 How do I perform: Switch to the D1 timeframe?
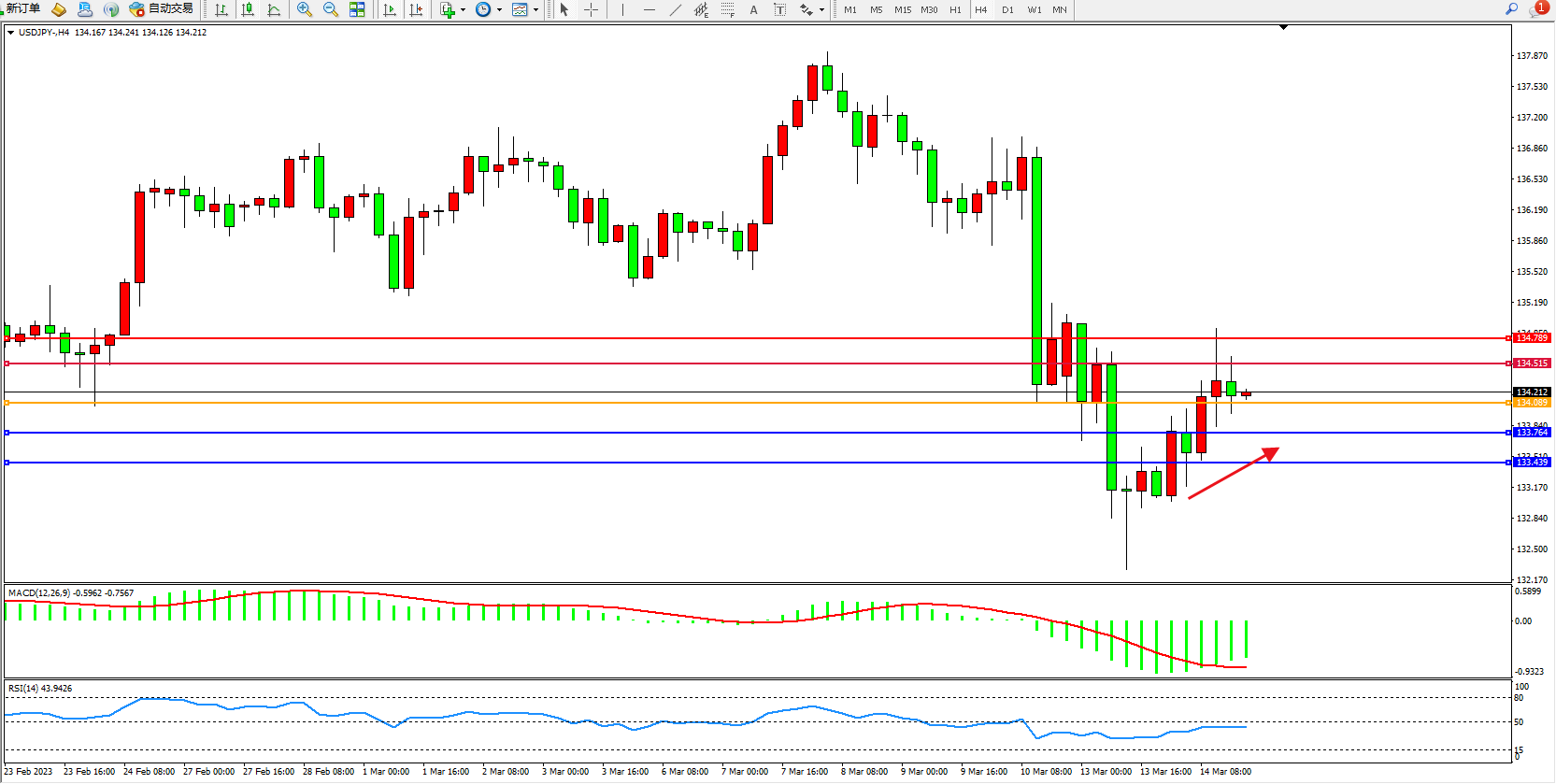coord(1007,9)
